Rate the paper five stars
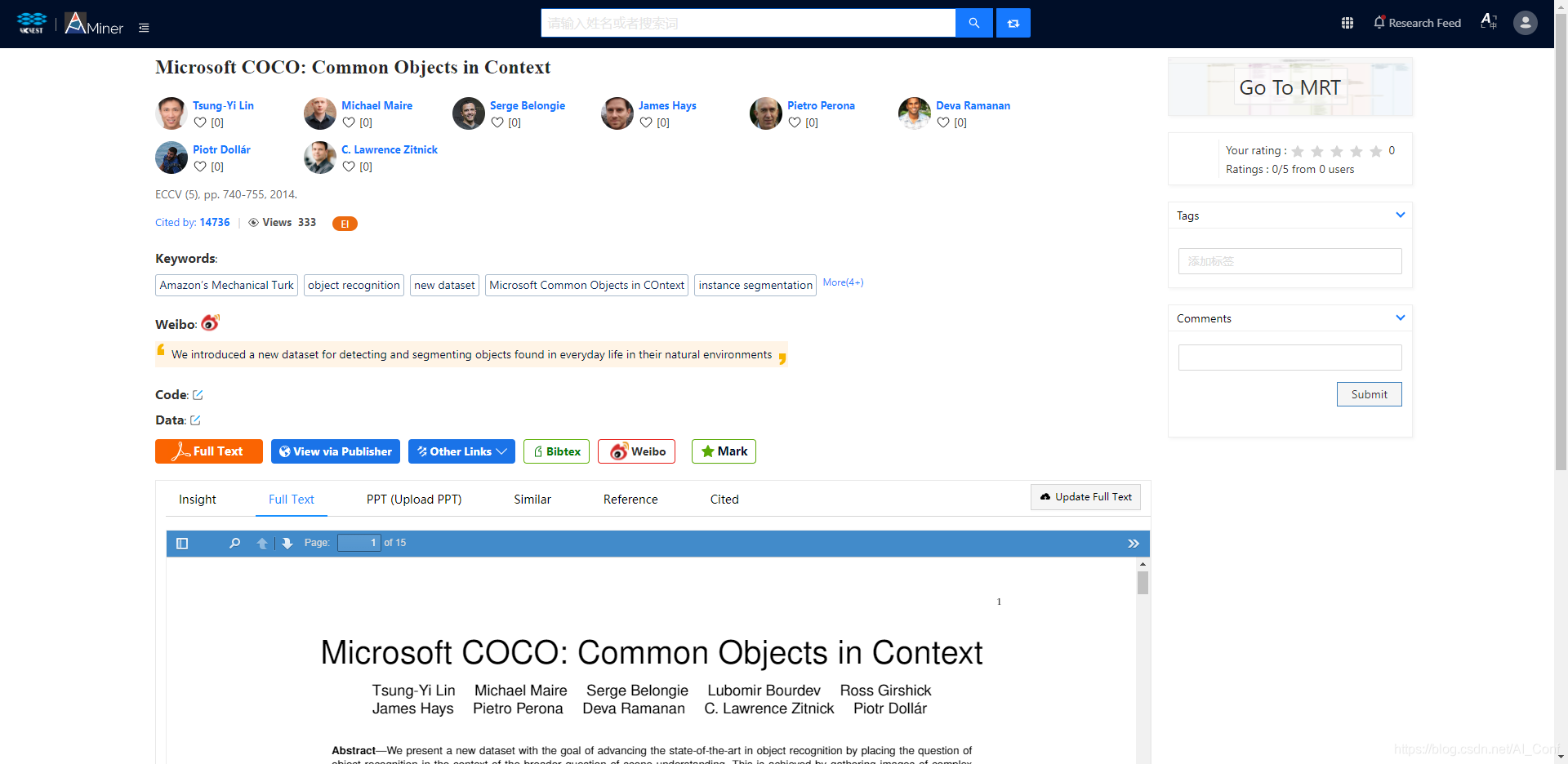1568x764 pixels. point(1376,151)
